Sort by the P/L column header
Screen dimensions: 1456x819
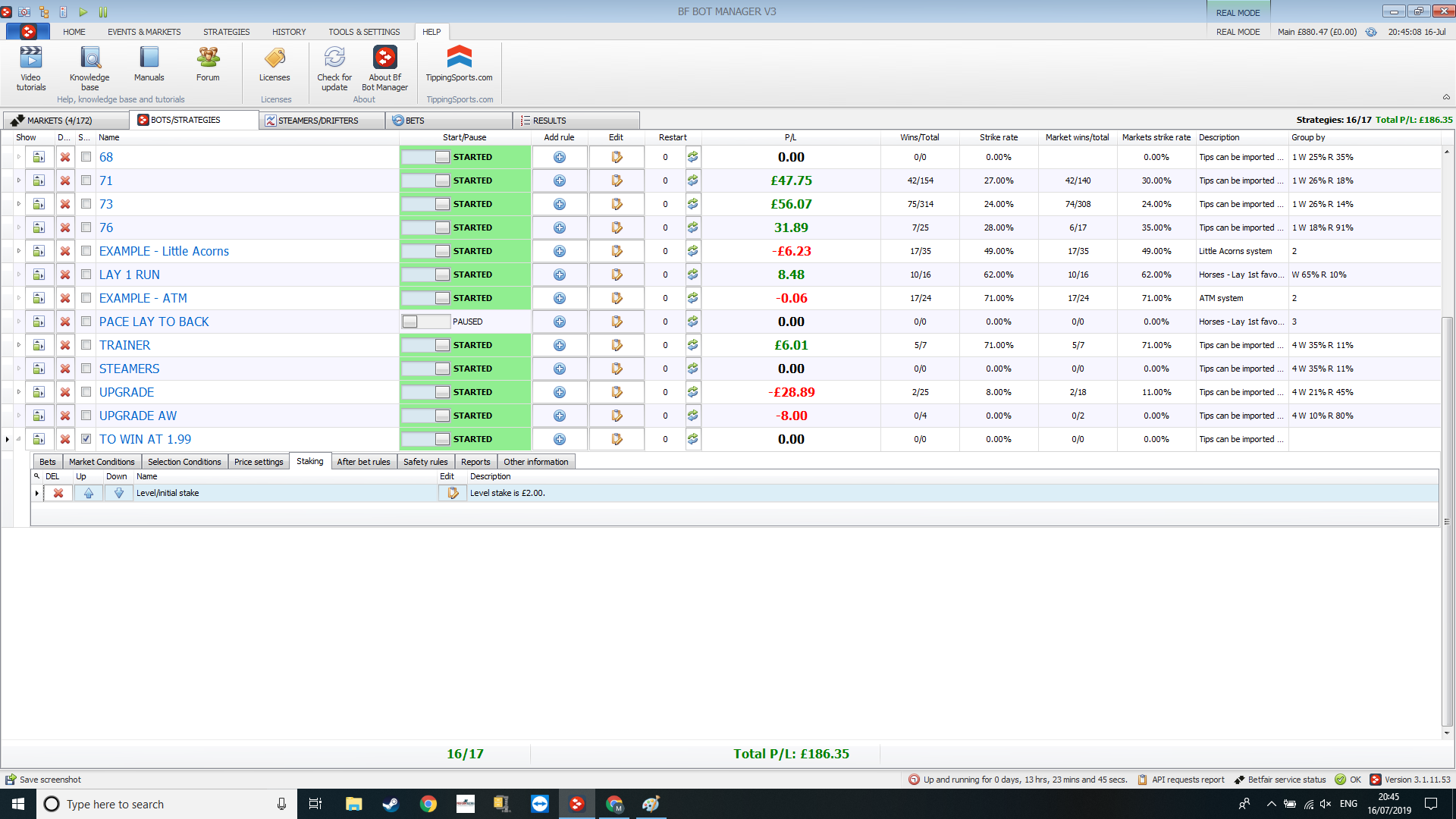click(x=790, y=137)
